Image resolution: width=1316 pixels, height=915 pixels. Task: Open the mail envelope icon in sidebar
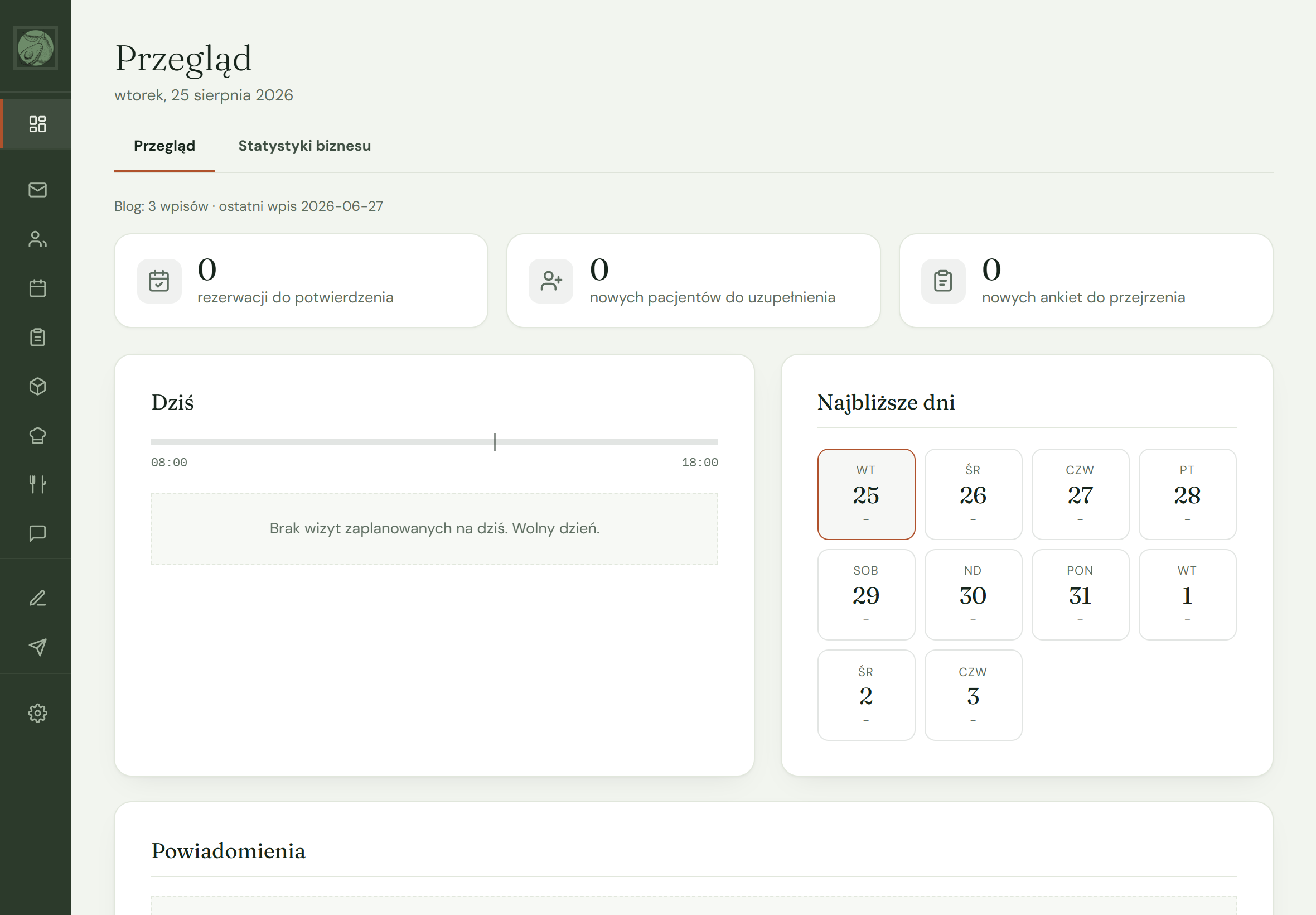pyautogui.click(x=37, y=190)
